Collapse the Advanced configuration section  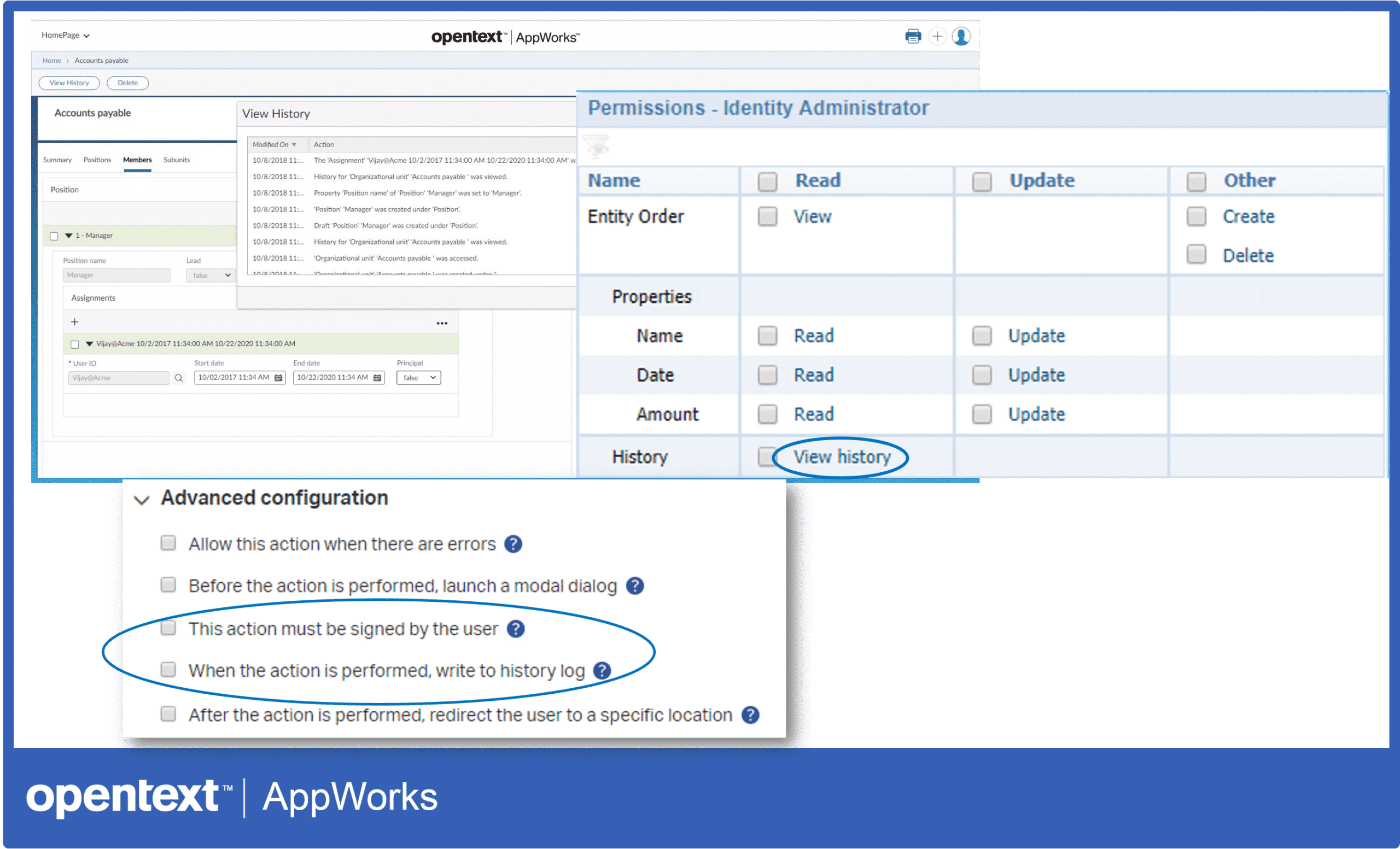(x=142, y=500)
